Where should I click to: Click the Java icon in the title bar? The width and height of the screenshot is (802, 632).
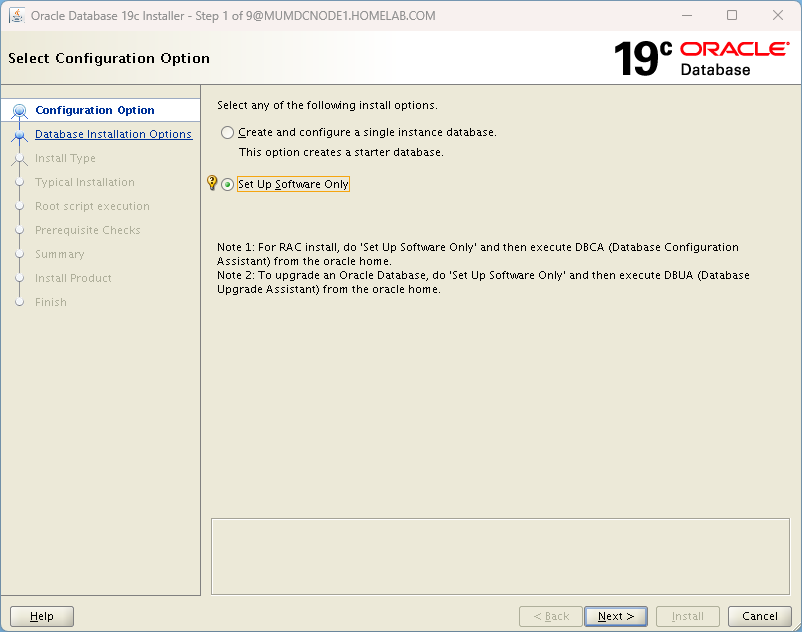(17, 16)
